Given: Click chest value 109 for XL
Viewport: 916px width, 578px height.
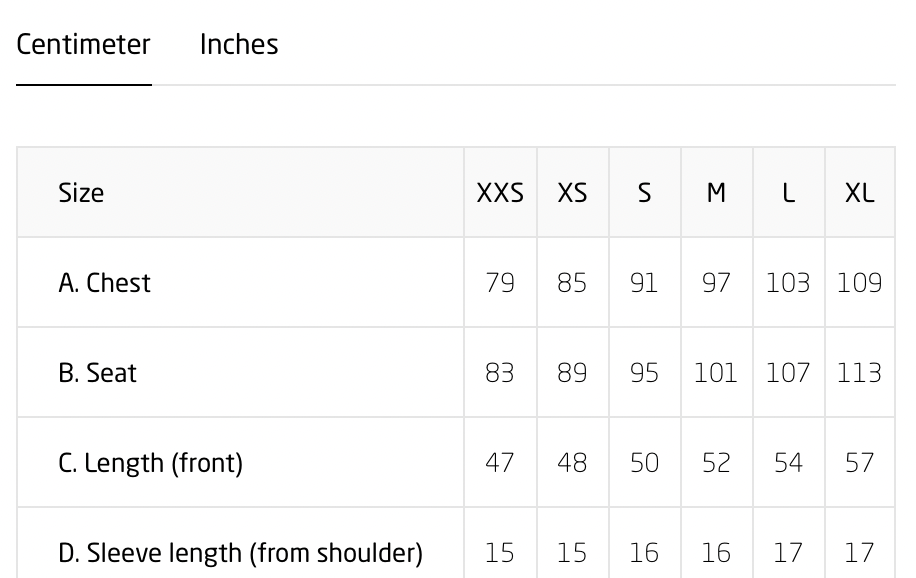Looking at the screenshot, I should coord(859,283).
